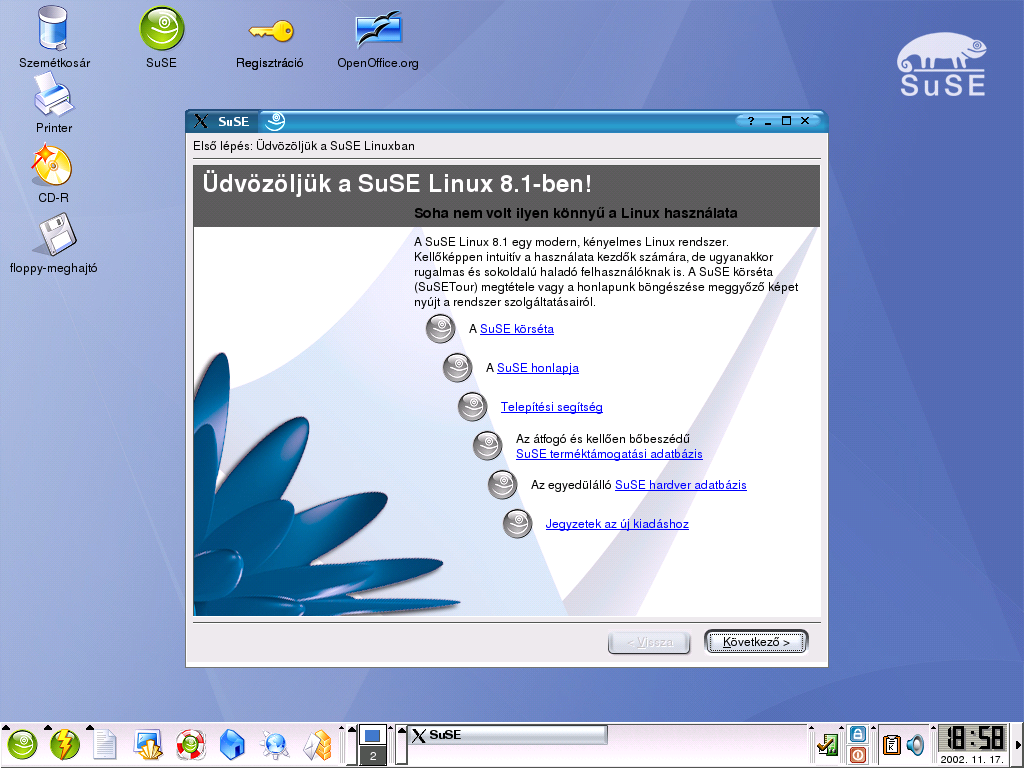The width and height of the screenshot is (1024, 768).
Task: Open the SuSE körséta link
Action: click(x=517, y=329)
